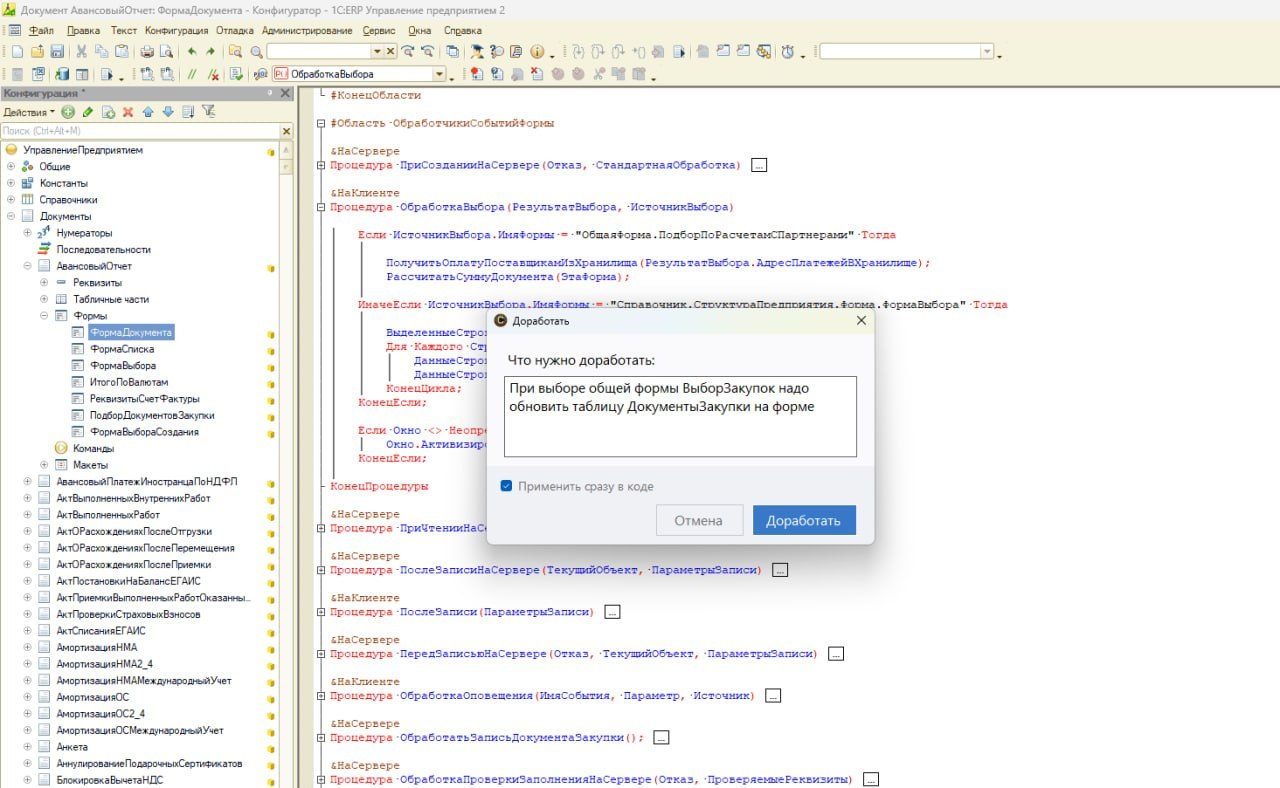This screenshot has height=788, width=1280.
Task: Select the Анкета document
Action: click(x=72, y=747)
